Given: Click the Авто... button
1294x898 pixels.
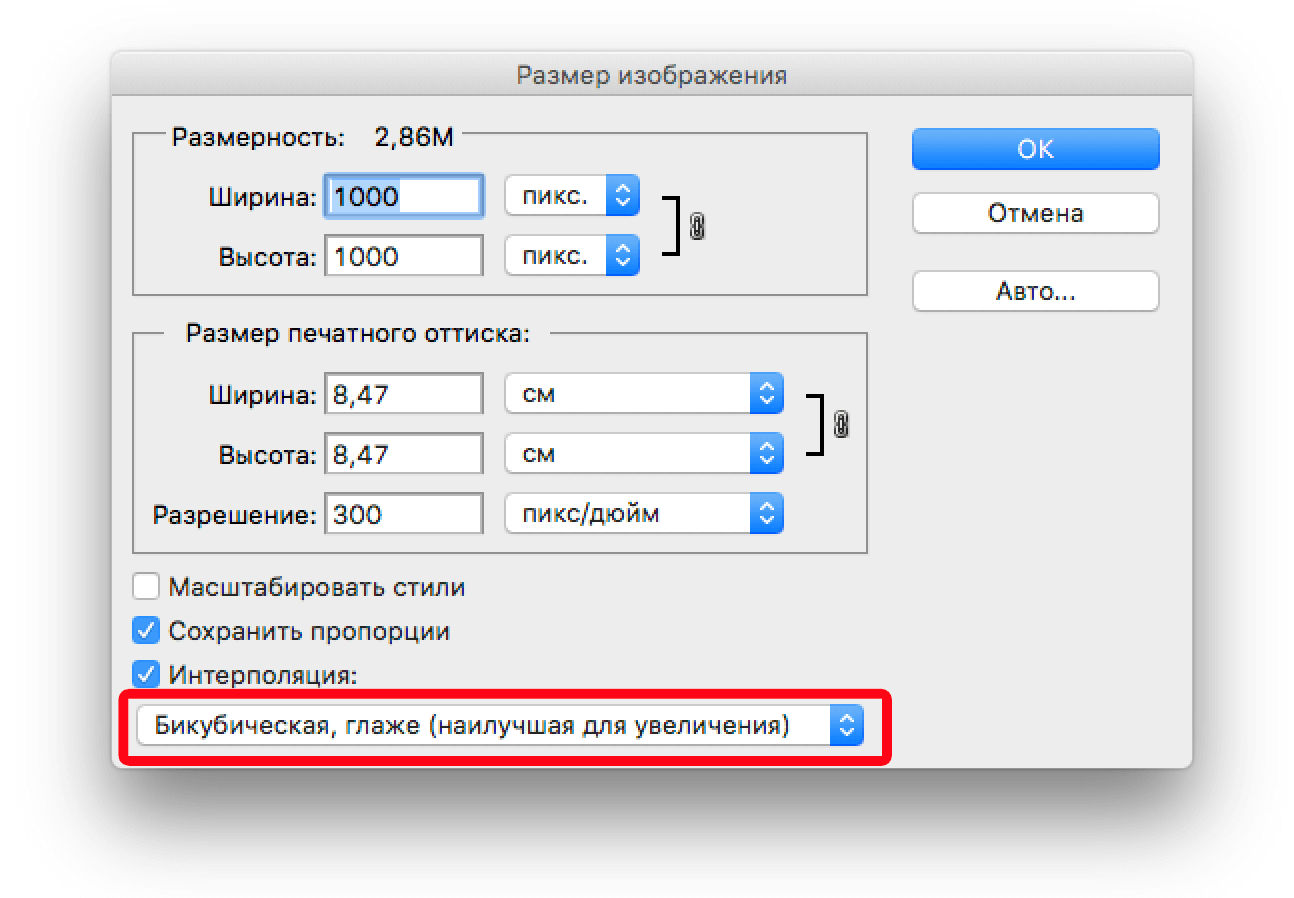Looking at the screenshot, I should (1035, 292).
